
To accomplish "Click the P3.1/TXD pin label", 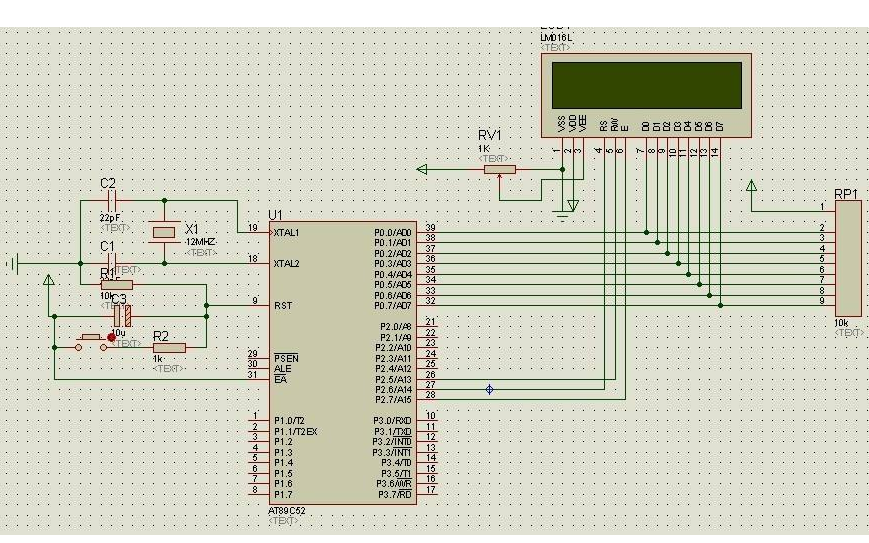I will pyautogui.click(x=392, y=432).
